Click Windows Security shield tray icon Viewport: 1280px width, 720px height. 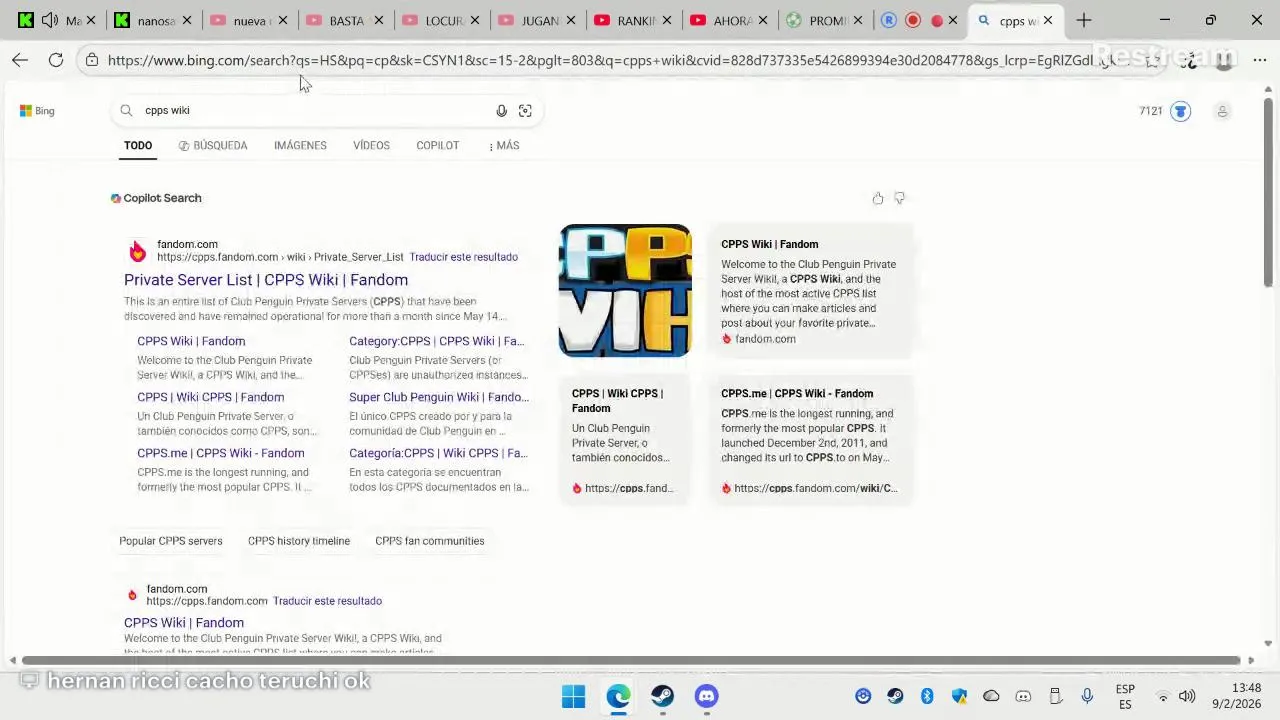(x=959, y=696)
